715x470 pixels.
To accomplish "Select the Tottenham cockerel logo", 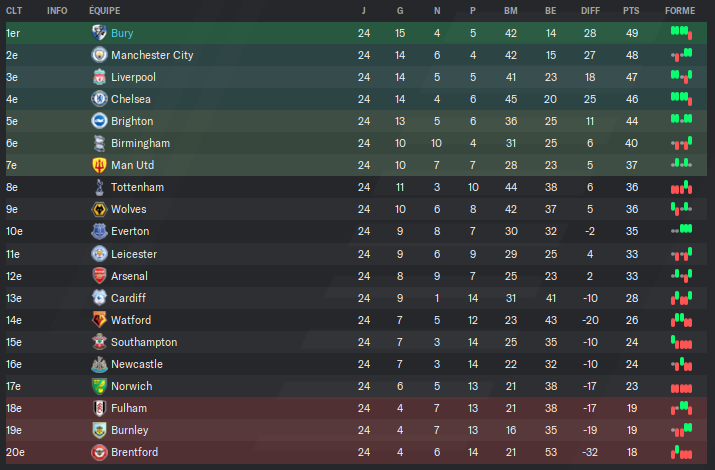I will coord(99,187).
